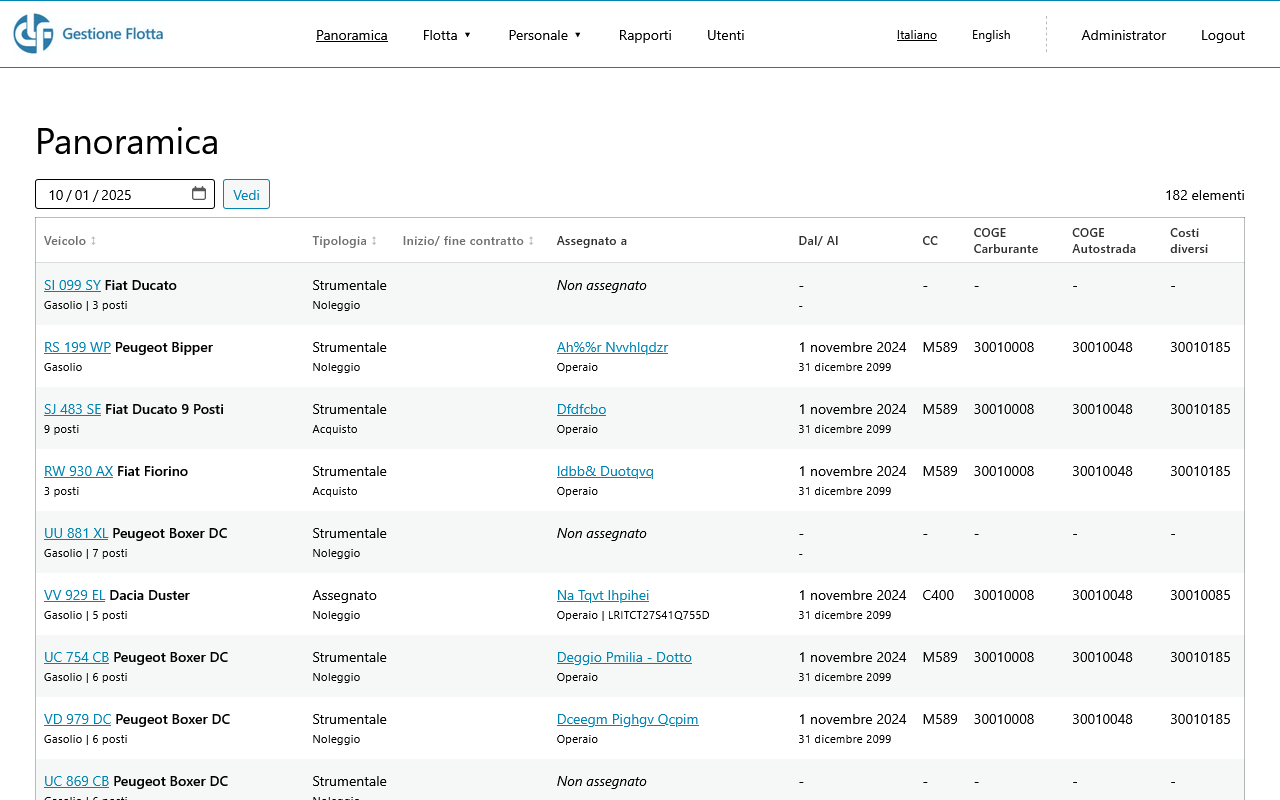The width and height of the screenshot is (1280, 800).
Task: Open the Utenti menu item
Action: pos(726,35)
